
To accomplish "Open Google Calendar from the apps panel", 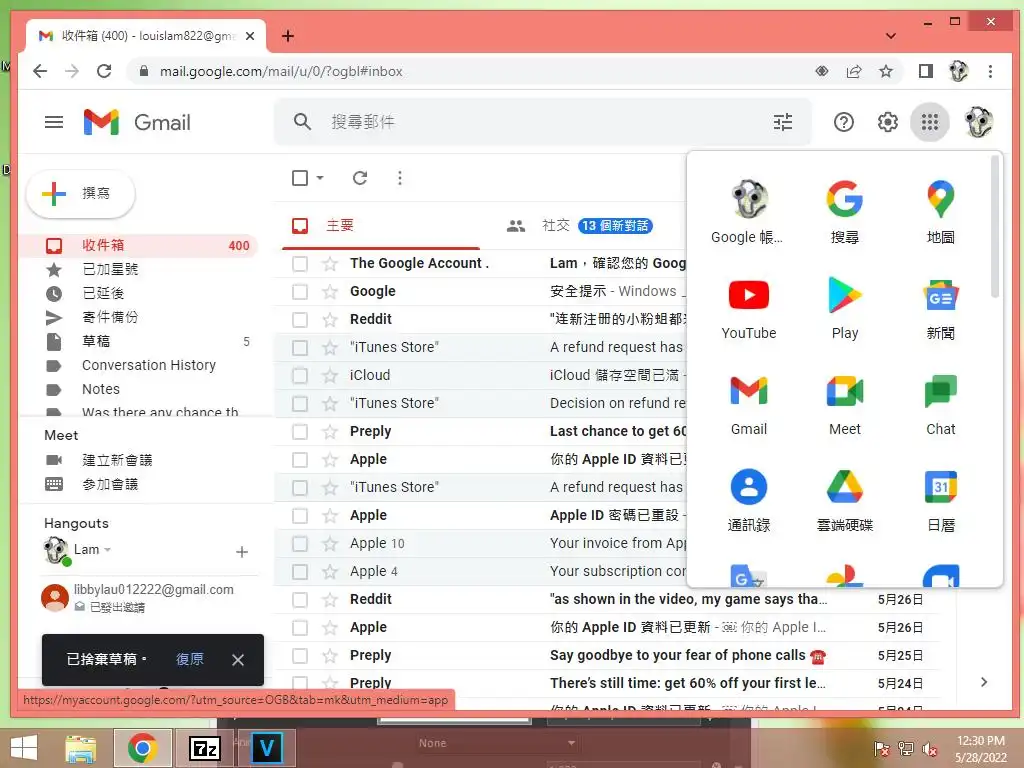I will pyautogui.click(x=940, y=500).
